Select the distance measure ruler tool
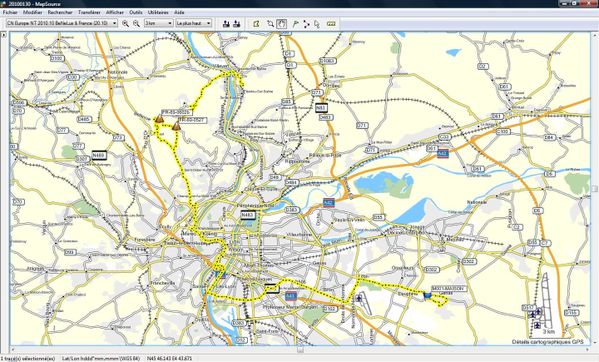 331,24
